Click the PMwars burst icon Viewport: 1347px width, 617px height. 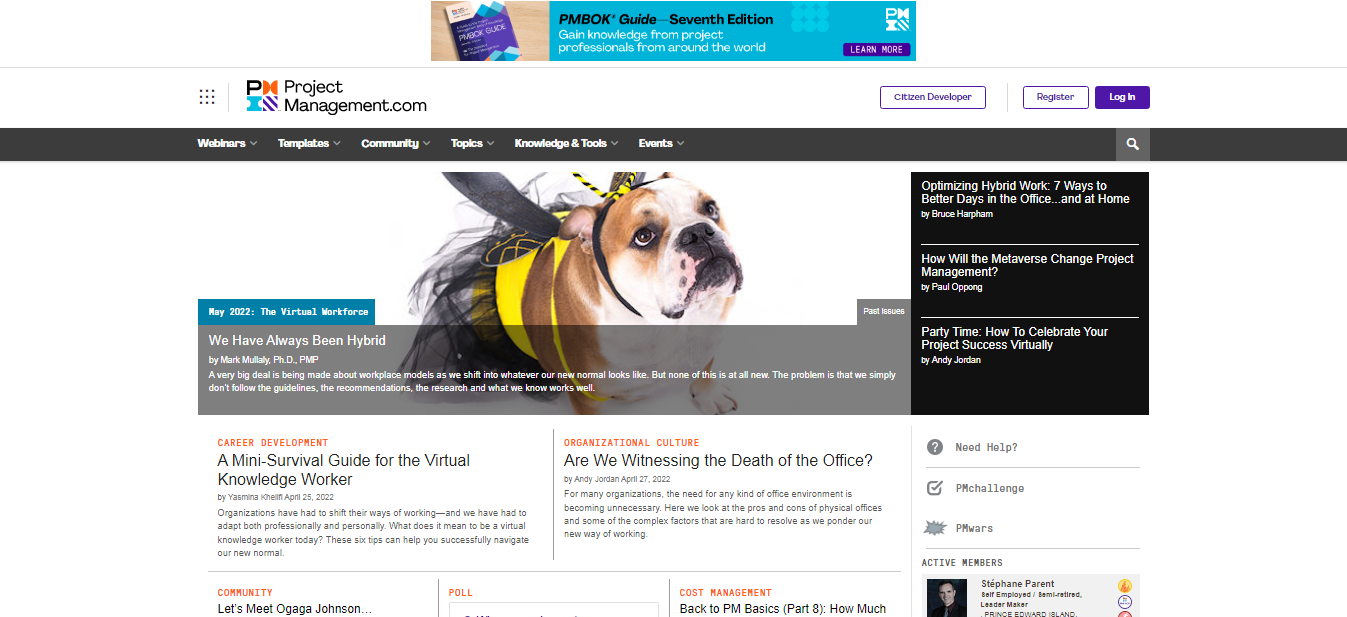(934, 527)
